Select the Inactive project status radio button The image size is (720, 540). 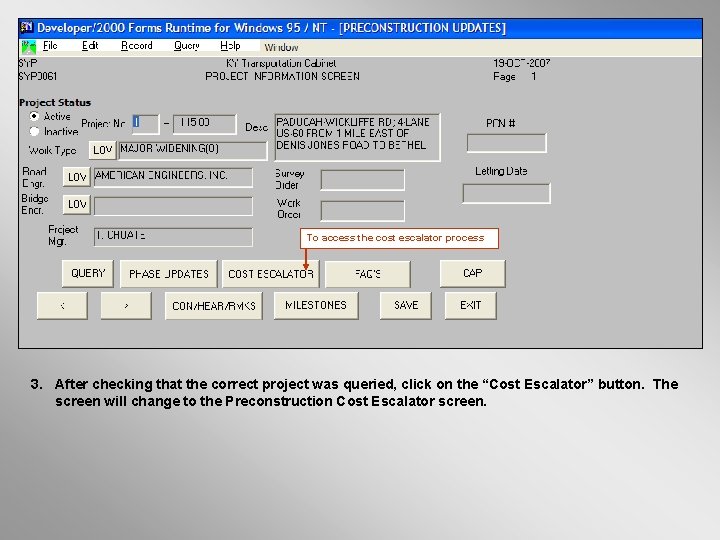34,131
